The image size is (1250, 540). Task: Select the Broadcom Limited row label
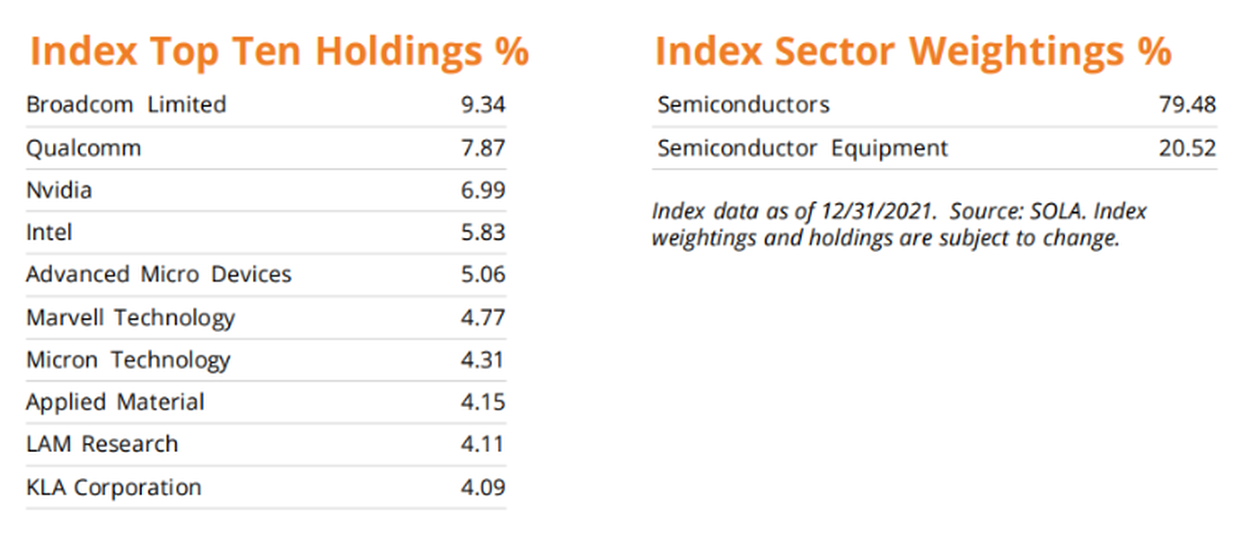point(126,105)
